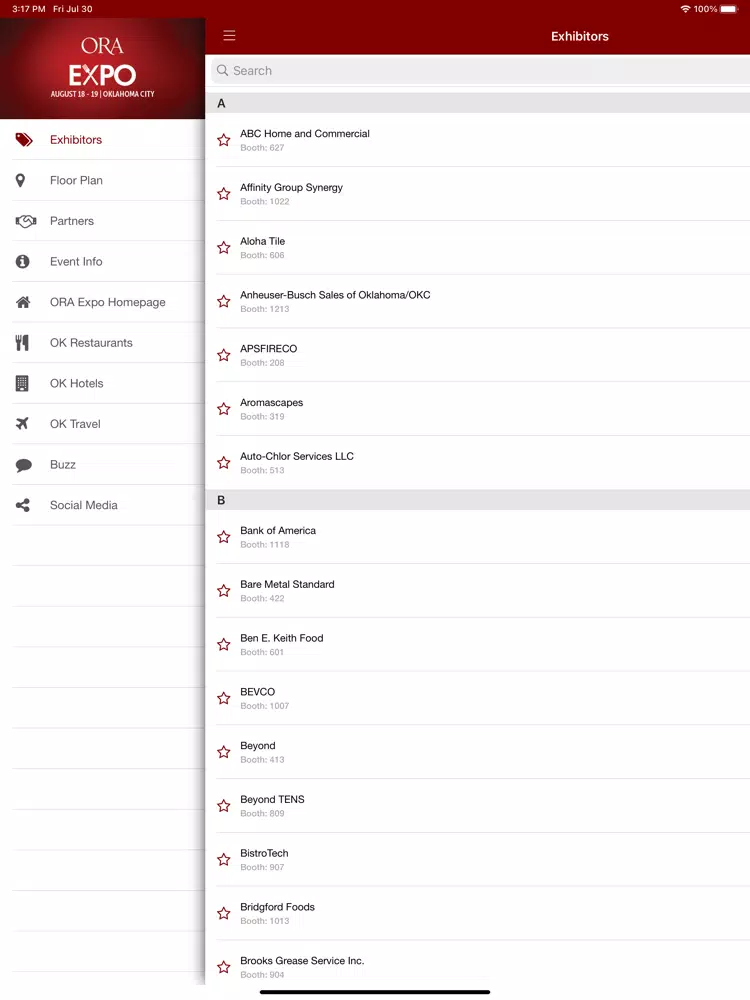Click the Social Media share icon
Viewport: 750px width, 1000px height.
click(x=22, y=506)
